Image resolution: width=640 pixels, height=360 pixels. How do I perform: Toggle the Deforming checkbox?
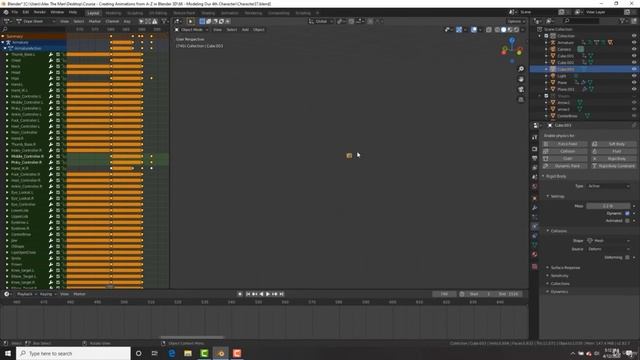(x=627, y=258)
